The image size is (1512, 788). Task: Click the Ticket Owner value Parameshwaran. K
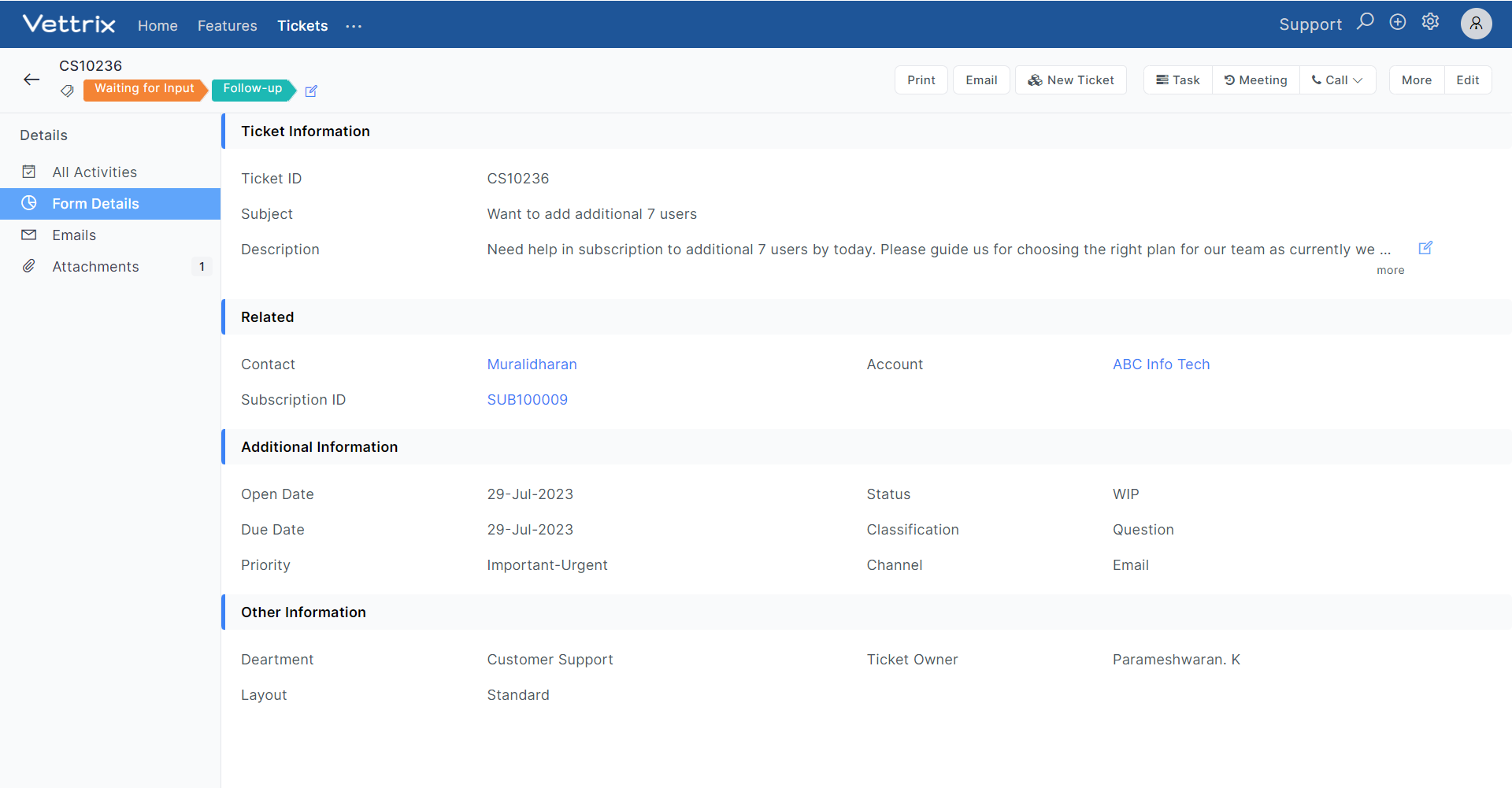(x=1176, y=659)
